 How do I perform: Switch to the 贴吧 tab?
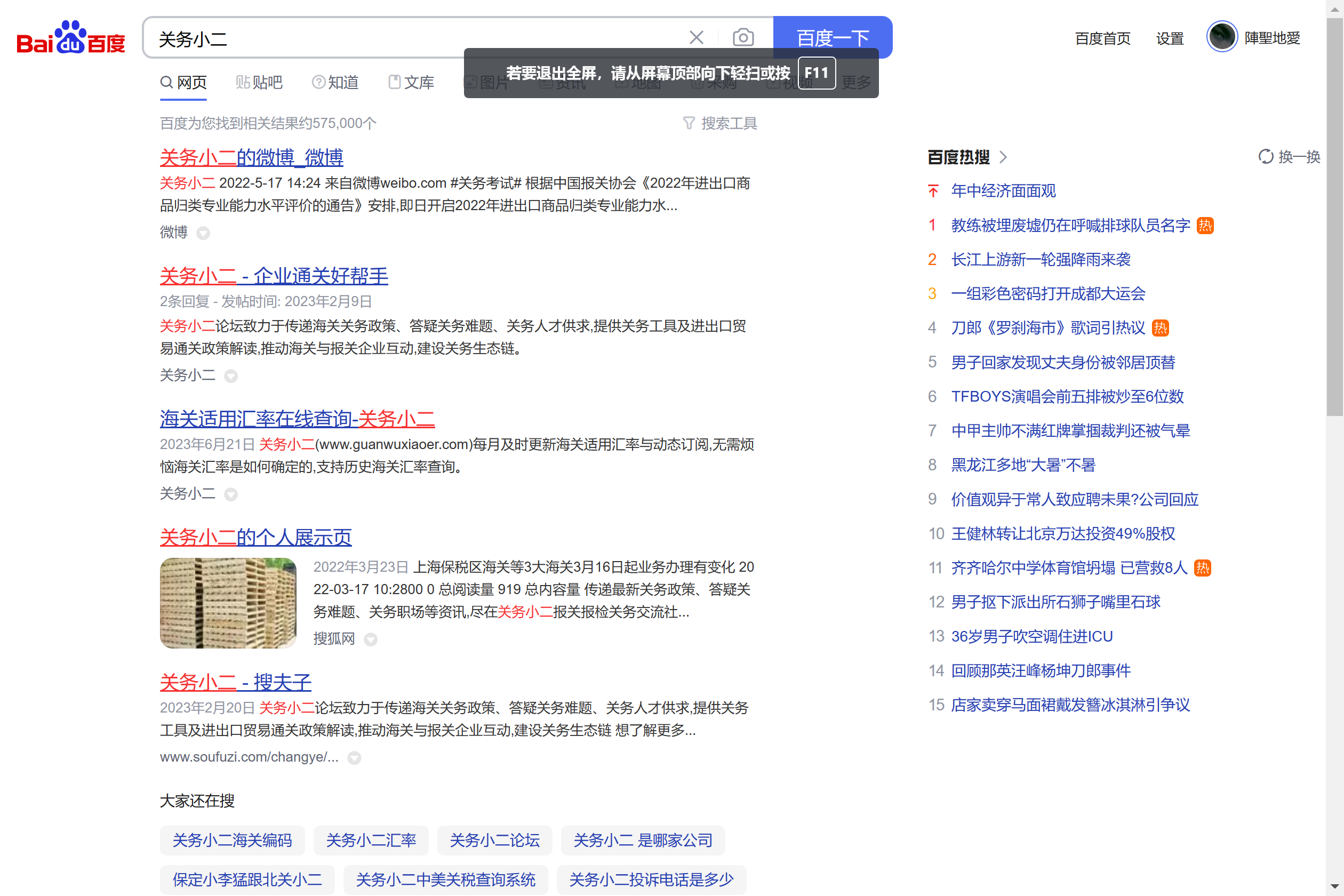pos(259,82)
